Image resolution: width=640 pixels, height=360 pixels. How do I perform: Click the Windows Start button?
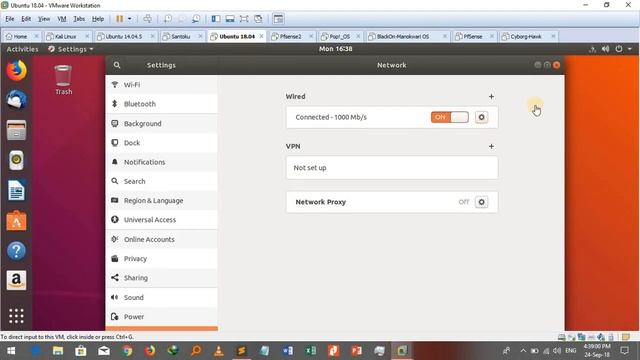click(11, 351)
